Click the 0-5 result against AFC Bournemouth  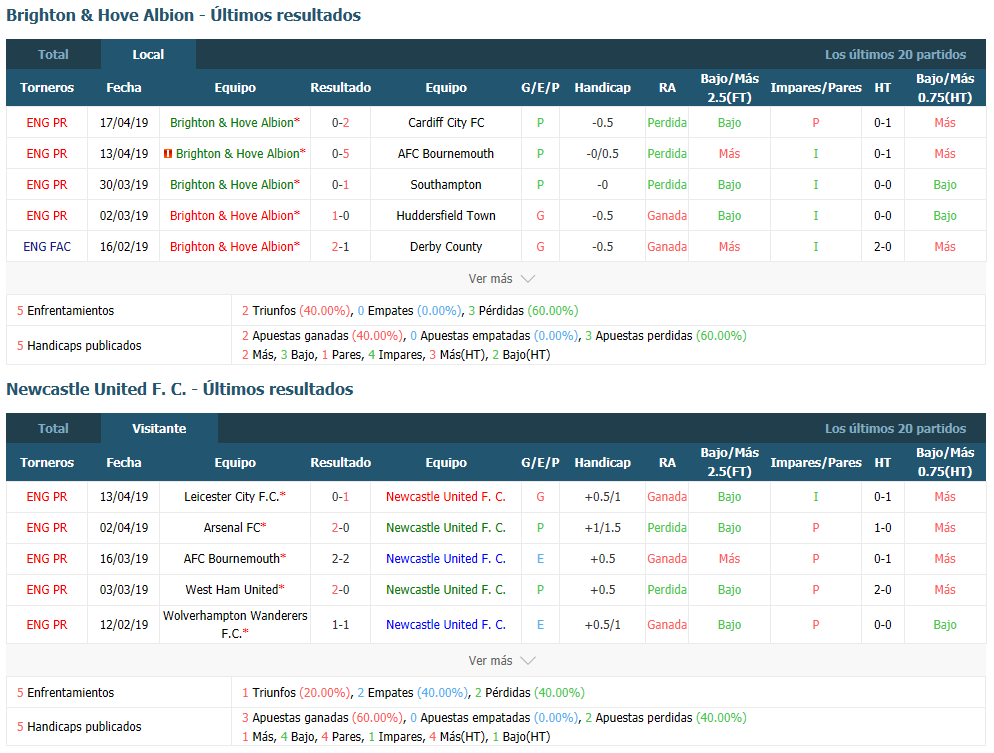click(x=340, y=154)
